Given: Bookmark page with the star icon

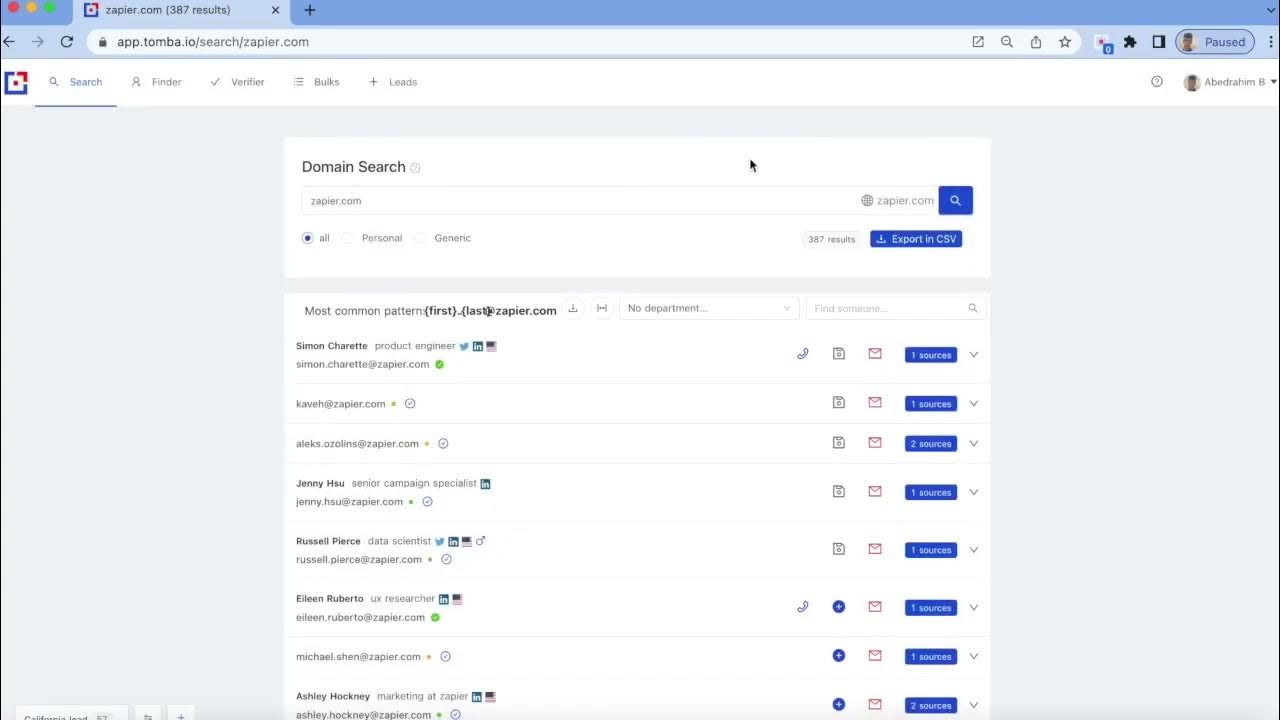Looking at the screenshot, I should coord(1065,42).
